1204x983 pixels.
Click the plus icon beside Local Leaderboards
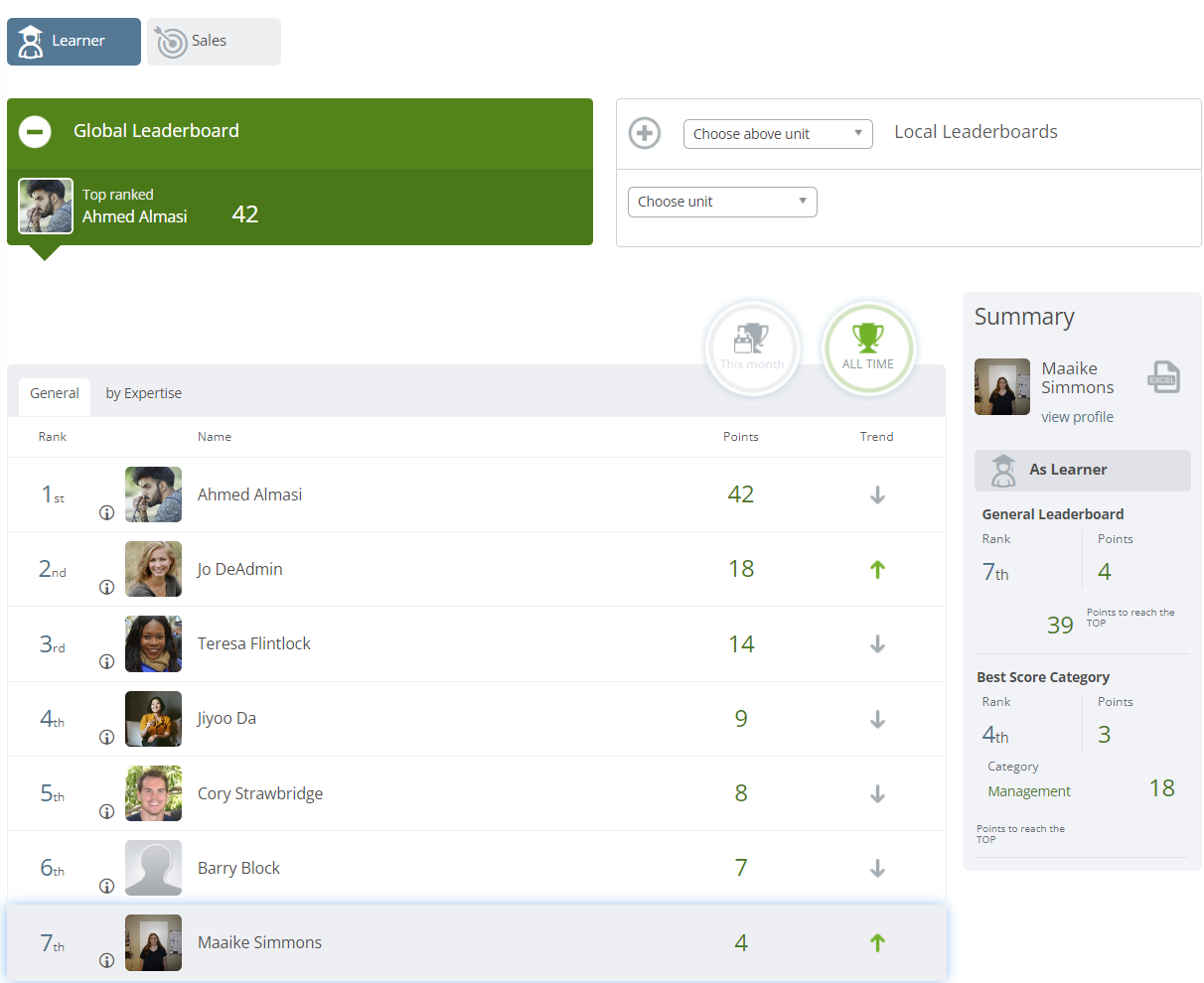tap(644, 133)
